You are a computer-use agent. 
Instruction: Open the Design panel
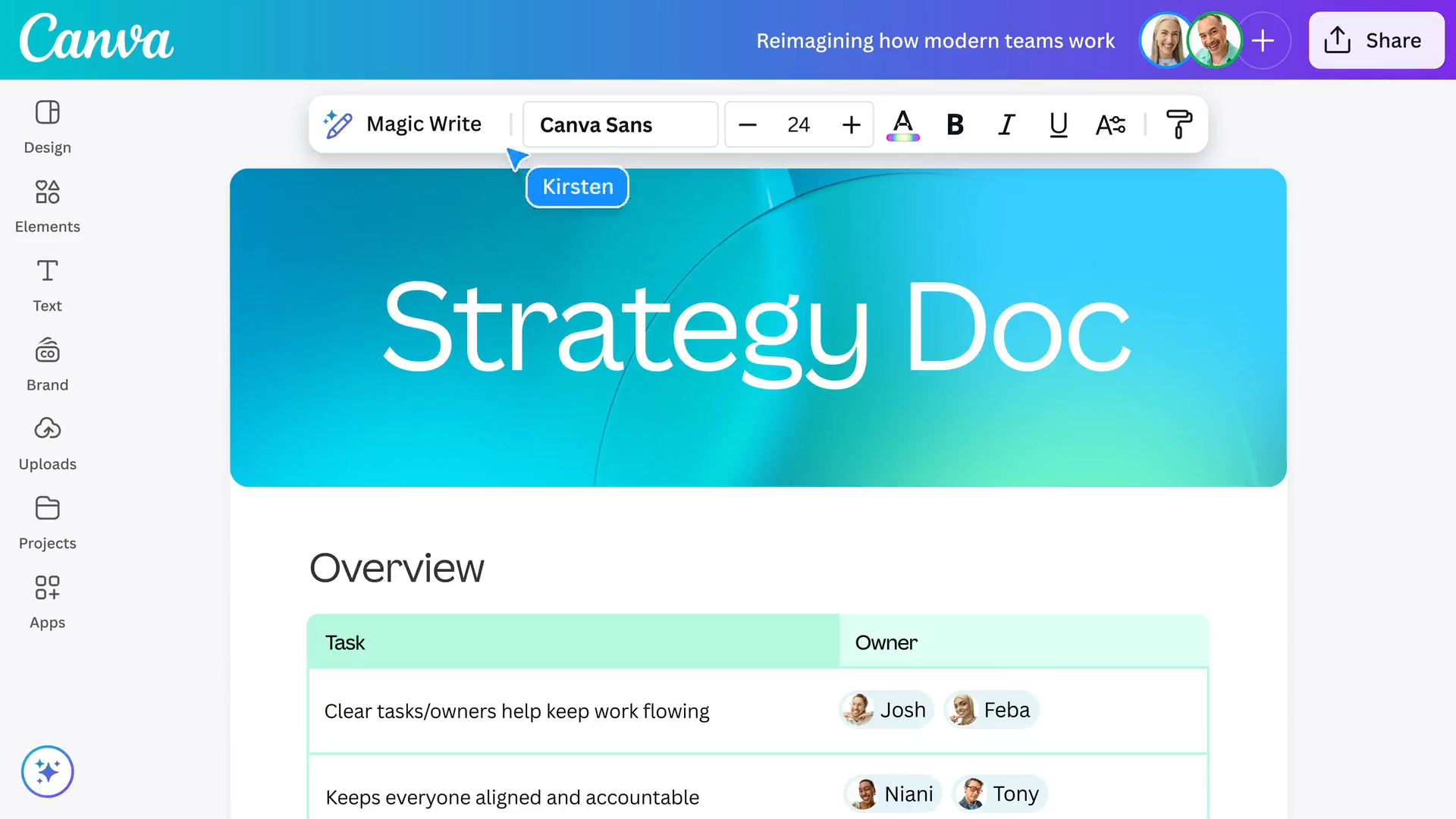47,127
